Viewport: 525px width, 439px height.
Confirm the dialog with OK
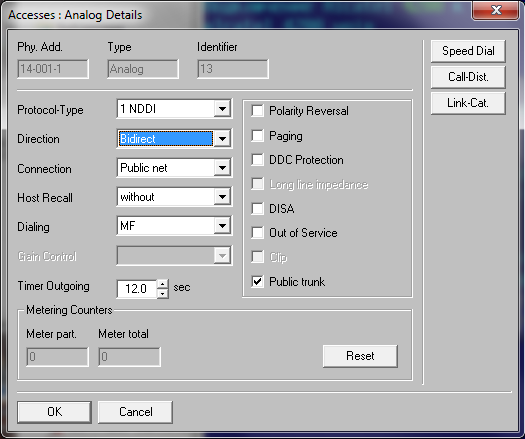click(54, 412)
